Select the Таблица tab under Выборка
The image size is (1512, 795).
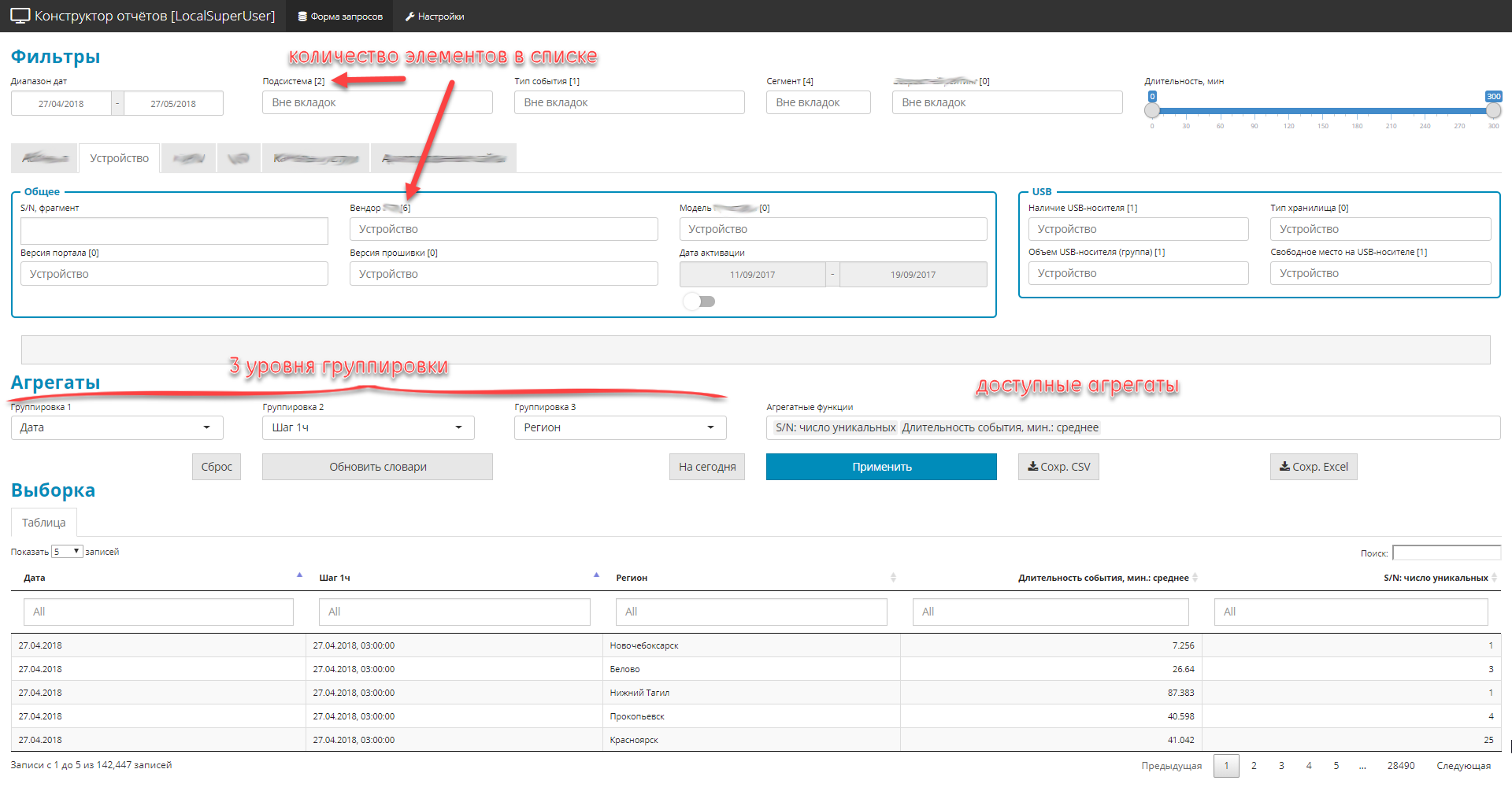pyautogui.click(x=44, y=523)
